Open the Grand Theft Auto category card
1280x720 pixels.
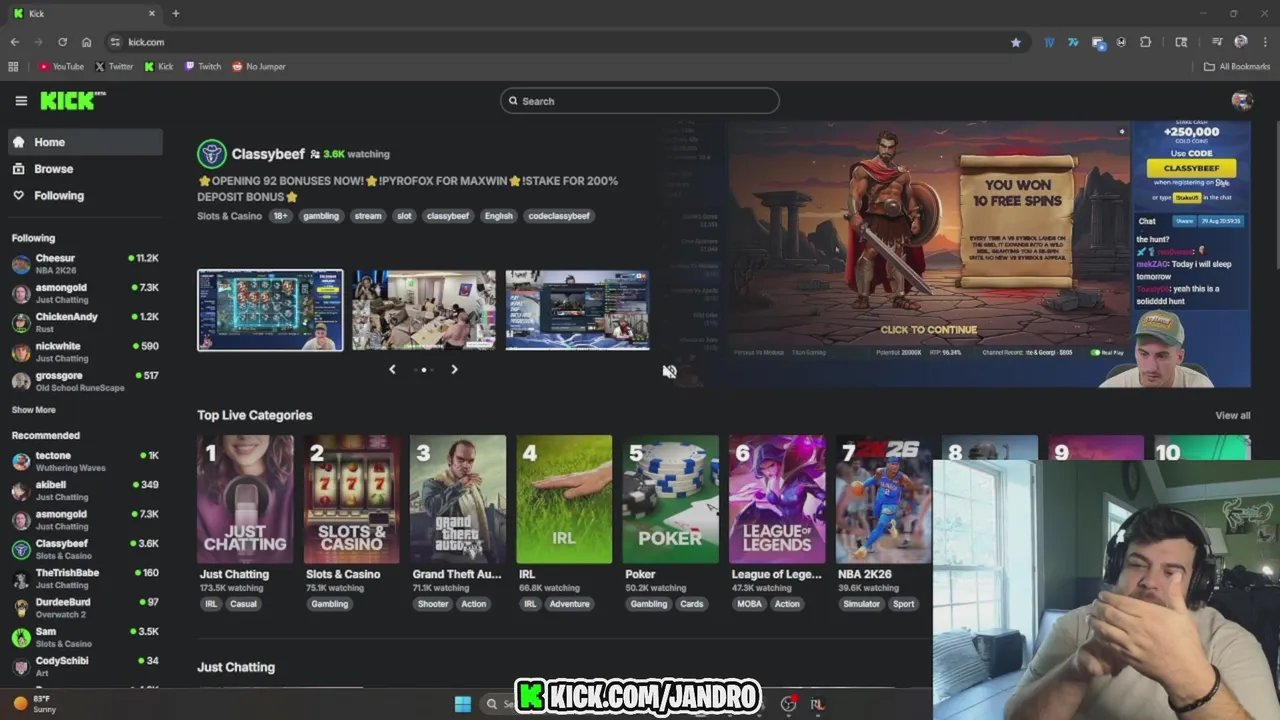pos(458,499)
